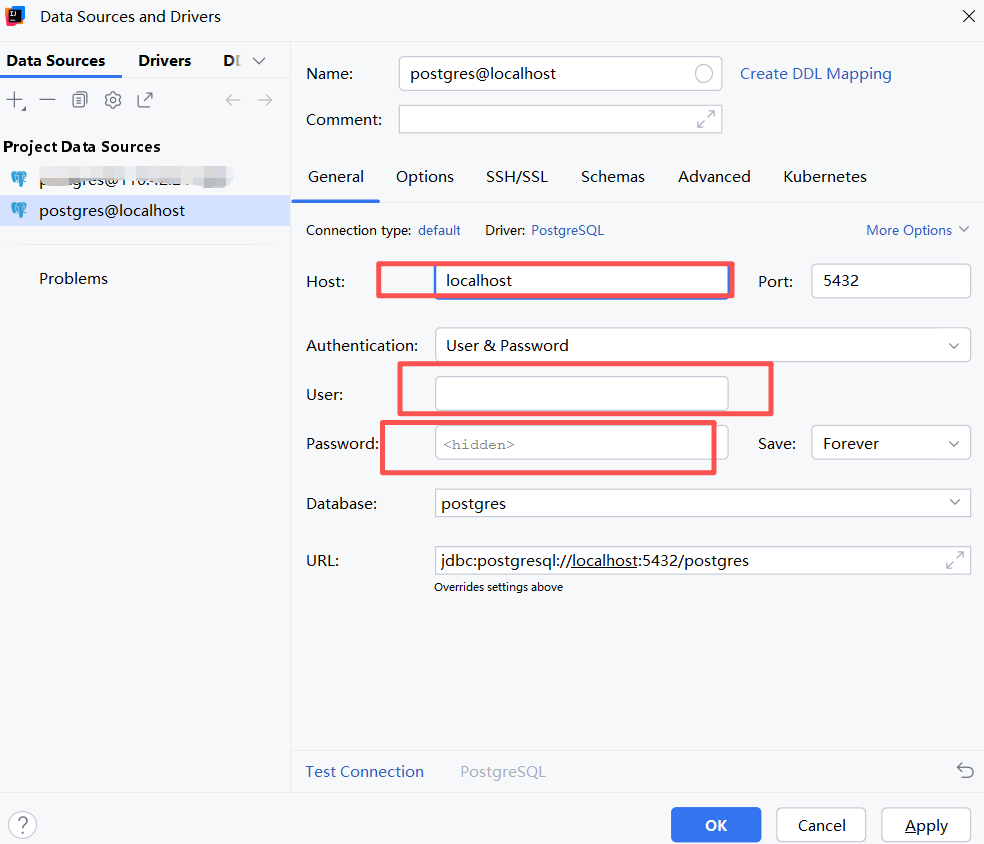Open the Options tab
Screen dimensions: 984x844
(x=425, y=177)
